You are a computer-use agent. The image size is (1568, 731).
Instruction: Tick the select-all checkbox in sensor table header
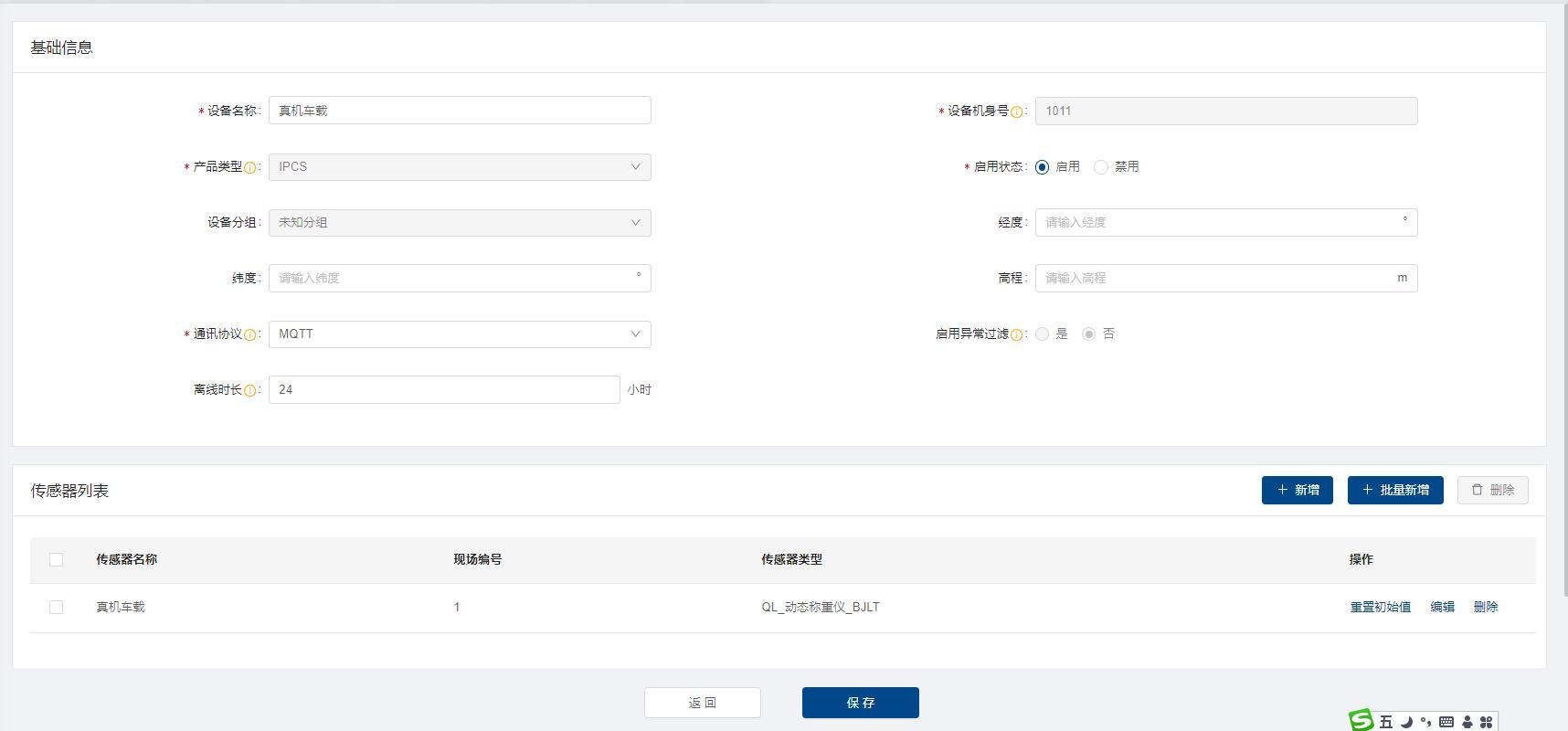pos(56,559)
